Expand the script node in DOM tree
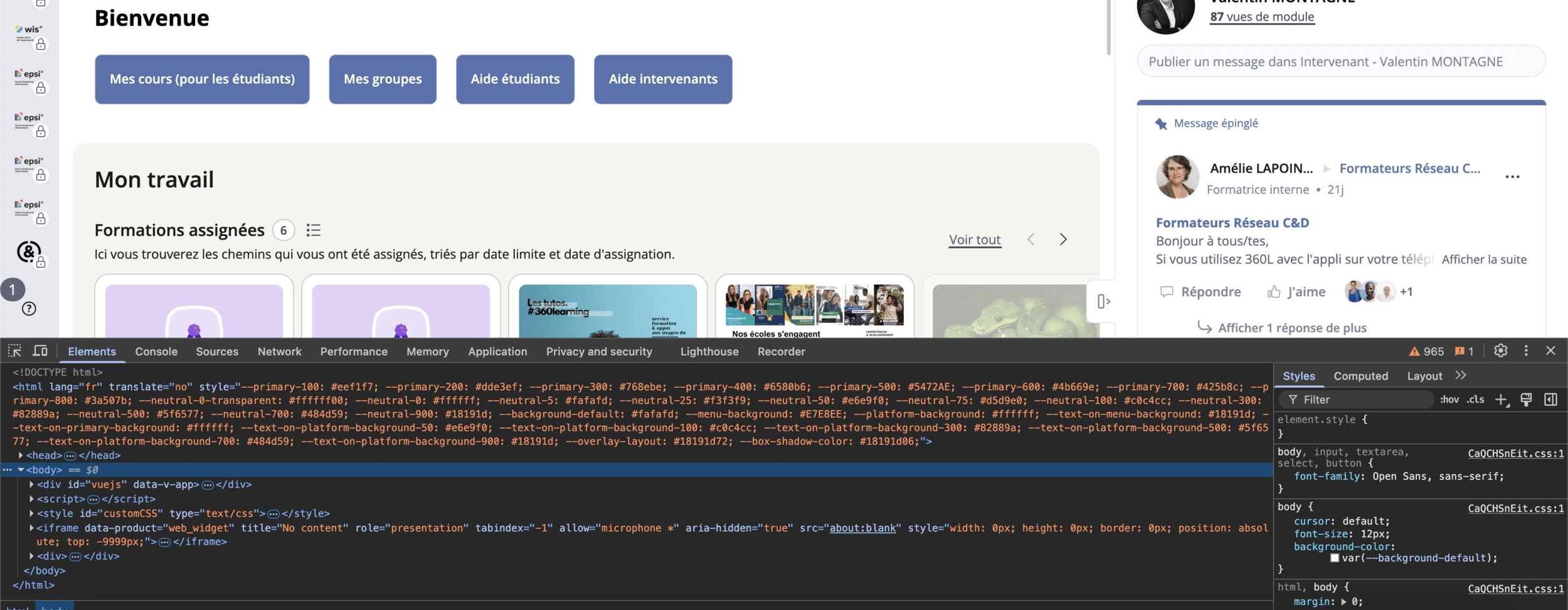Image resolution: width=1568 pixels, height=610 pixels. pos(31,499)
